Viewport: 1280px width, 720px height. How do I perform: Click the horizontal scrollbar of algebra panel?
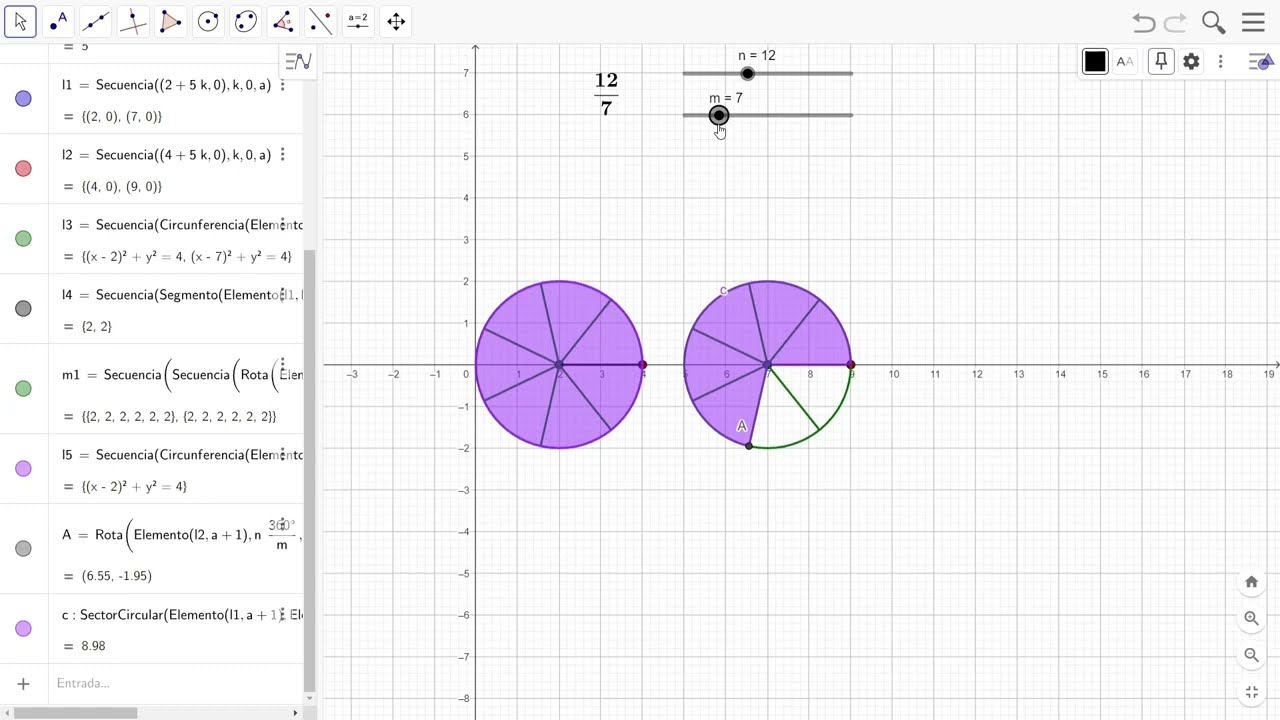pyautogui.click(x=75, y=713)
